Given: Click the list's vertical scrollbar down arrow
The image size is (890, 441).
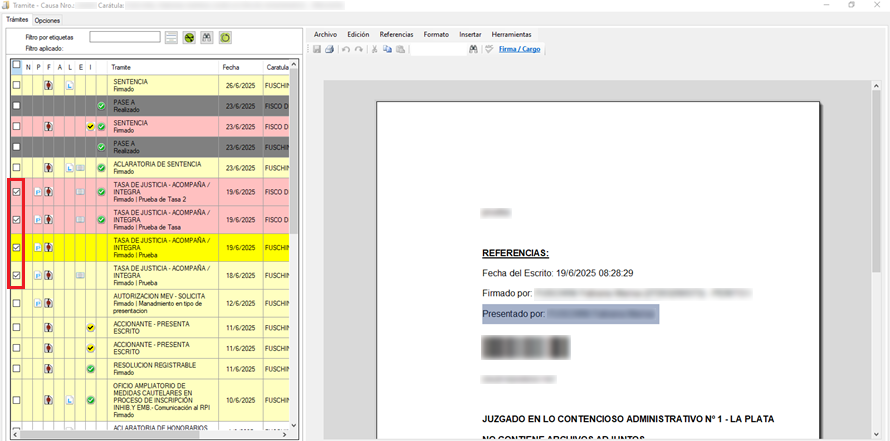Looking at the screenshot, I should (294, 426).
